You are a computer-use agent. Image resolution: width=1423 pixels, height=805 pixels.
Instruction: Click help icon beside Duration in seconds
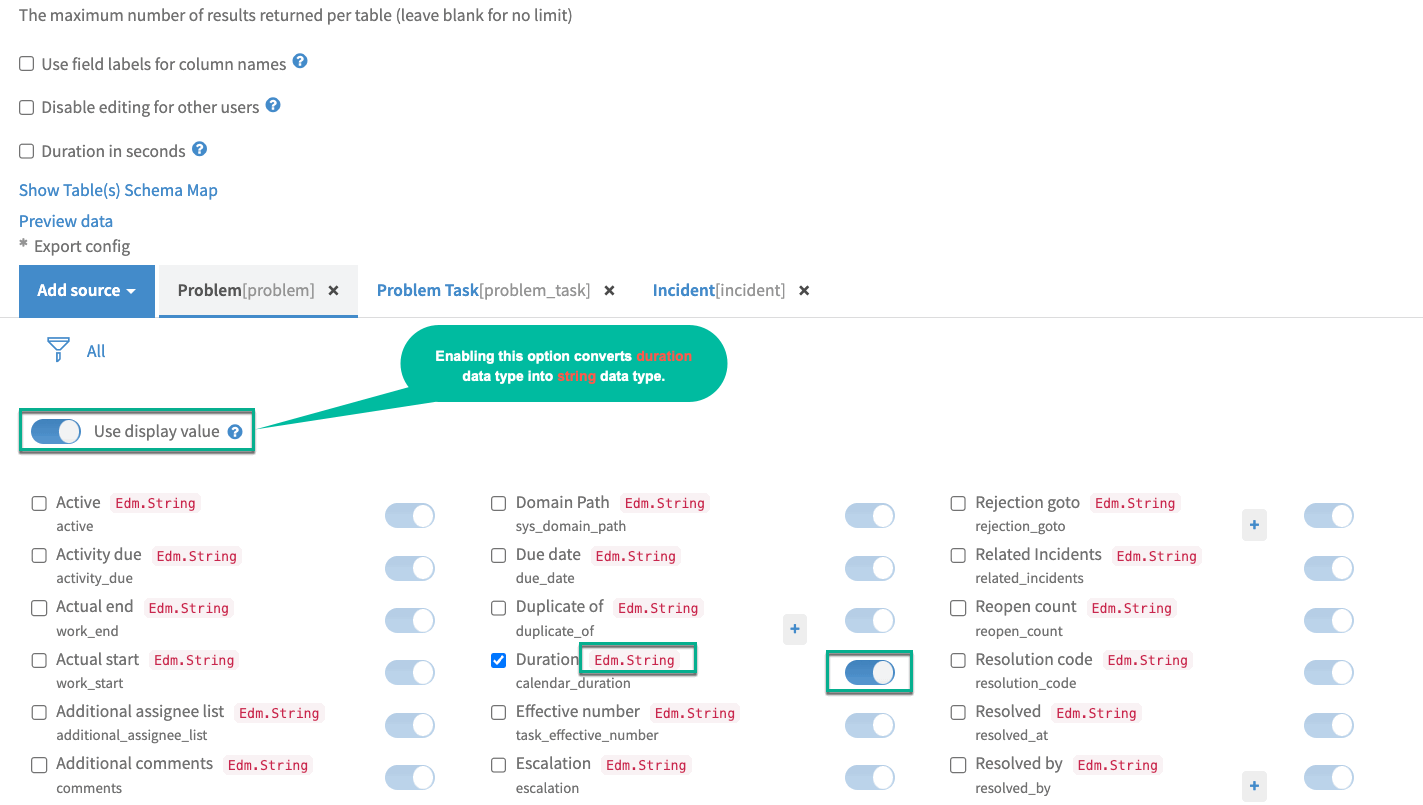(199, 149)
